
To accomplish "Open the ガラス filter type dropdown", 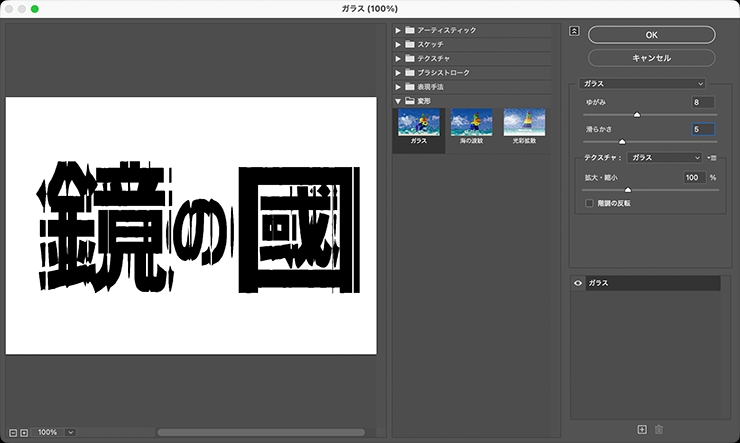I will pyautogui.click(x=643, y=84).
